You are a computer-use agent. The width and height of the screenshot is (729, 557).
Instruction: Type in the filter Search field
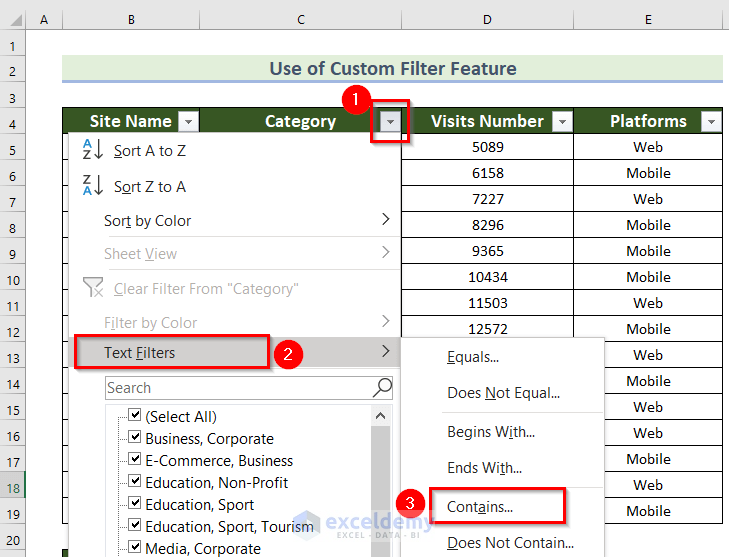[x=235, y=388]
